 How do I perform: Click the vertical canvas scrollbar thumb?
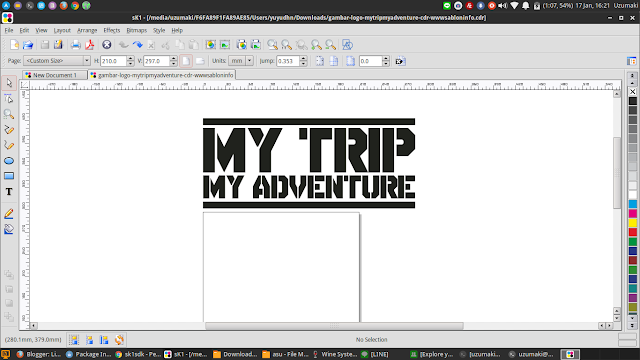click(617, 173)
